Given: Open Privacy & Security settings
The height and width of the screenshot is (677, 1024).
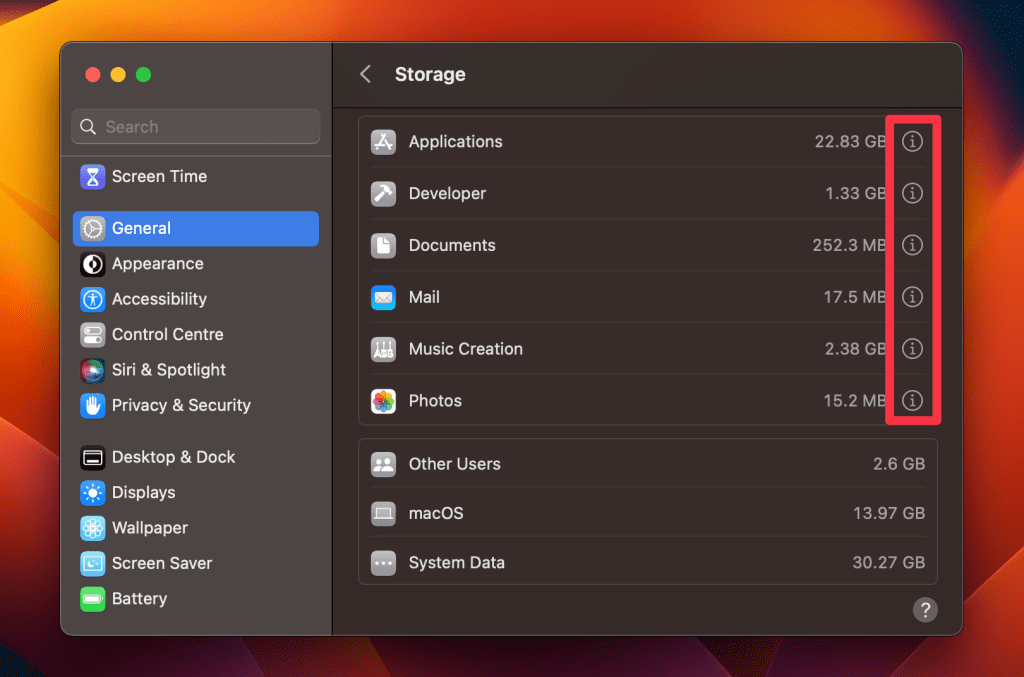Looking at the screenshot, I should click(x=180, y=405).
